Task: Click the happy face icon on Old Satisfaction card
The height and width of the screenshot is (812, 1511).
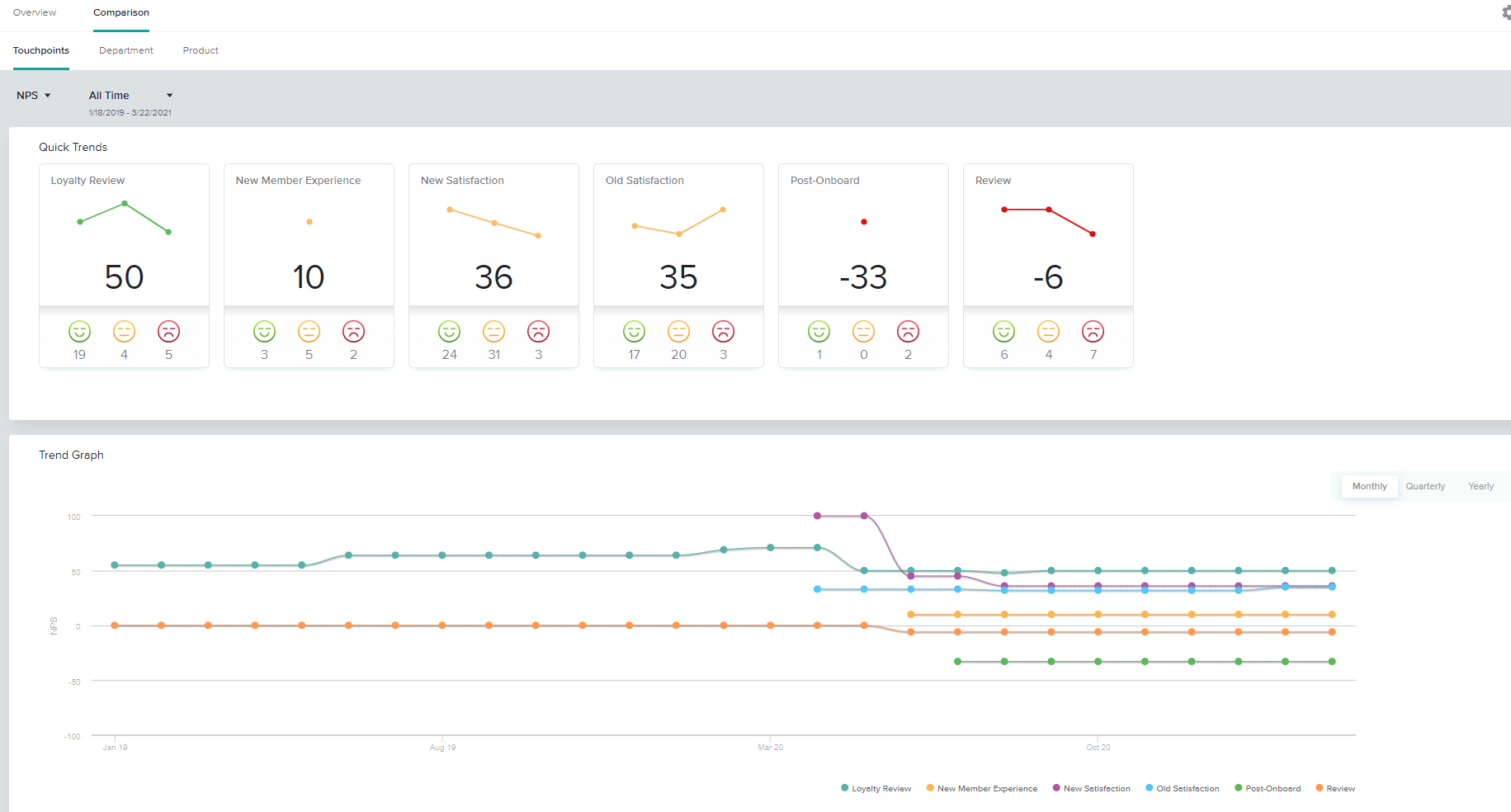Action: coord(634,332)
